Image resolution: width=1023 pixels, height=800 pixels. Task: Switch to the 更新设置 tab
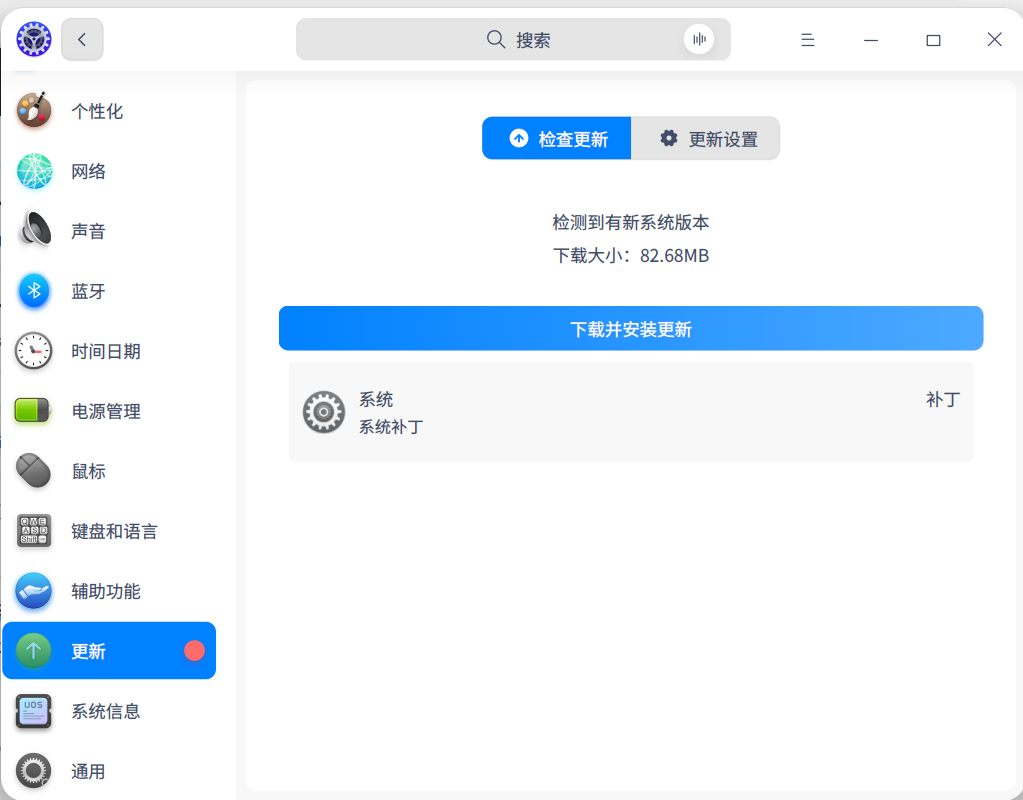tap(705, 138)
